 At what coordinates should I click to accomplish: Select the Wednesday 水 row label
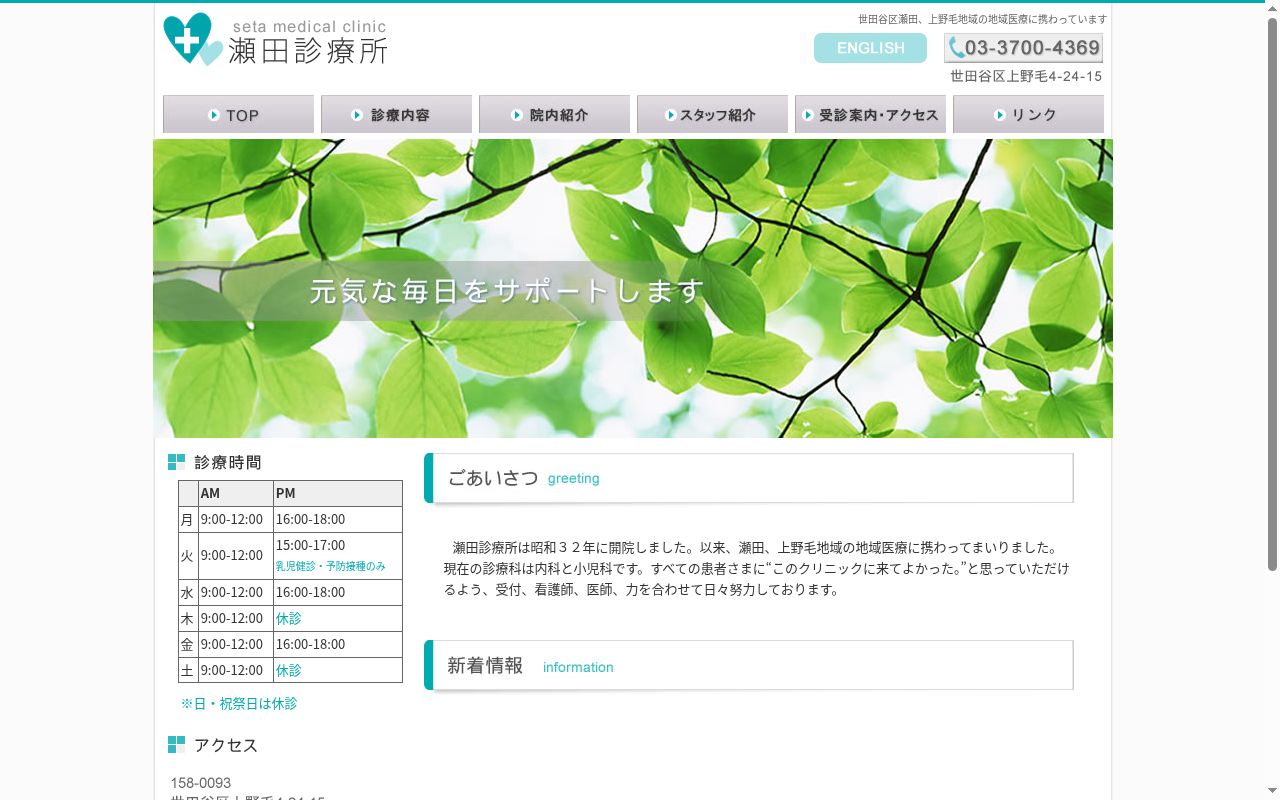coord(187,592)
